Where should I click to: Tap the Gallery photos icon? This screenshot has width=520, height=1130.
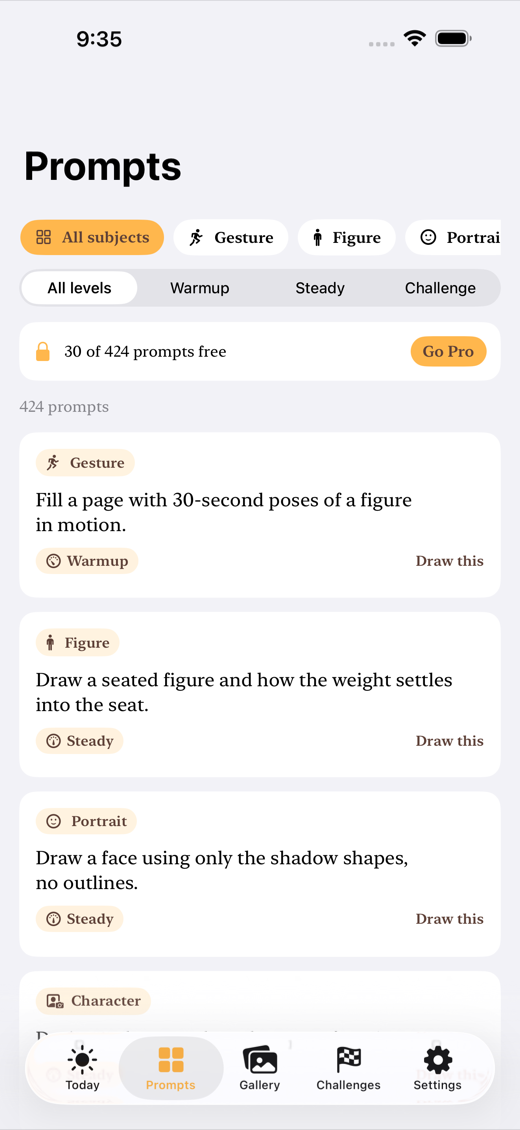259,1061
